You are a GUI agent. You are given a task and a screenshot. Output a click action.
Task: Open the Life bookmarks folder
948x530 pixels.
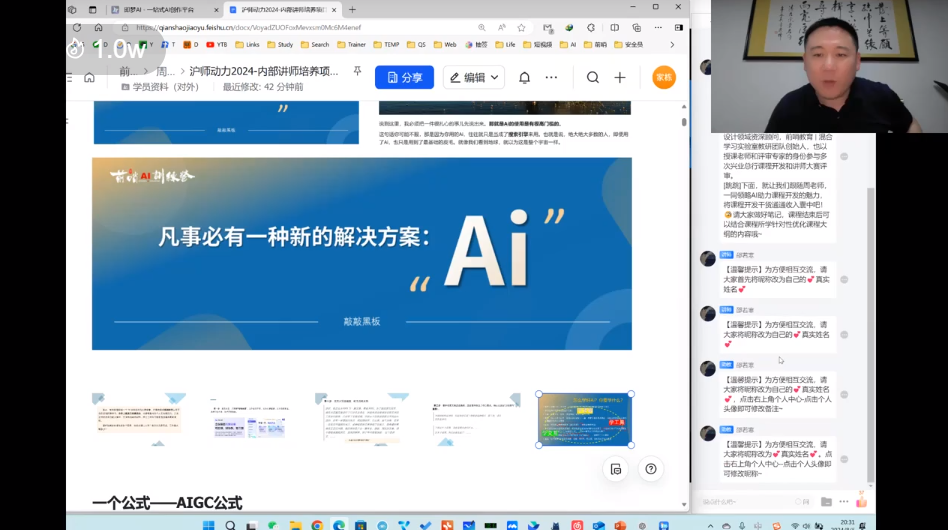505,45
